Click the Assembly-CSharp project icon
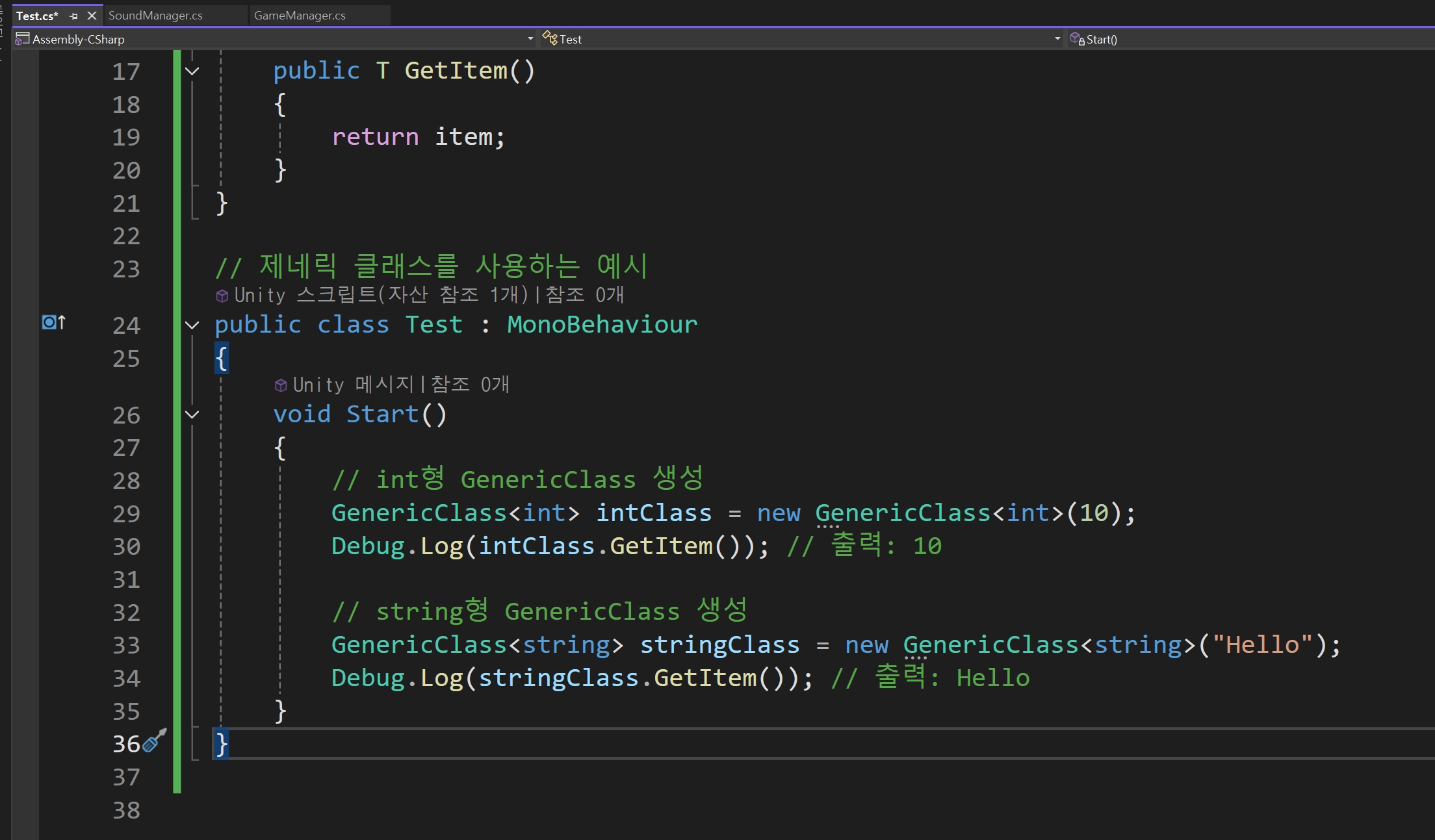 [x=22, y=39]
